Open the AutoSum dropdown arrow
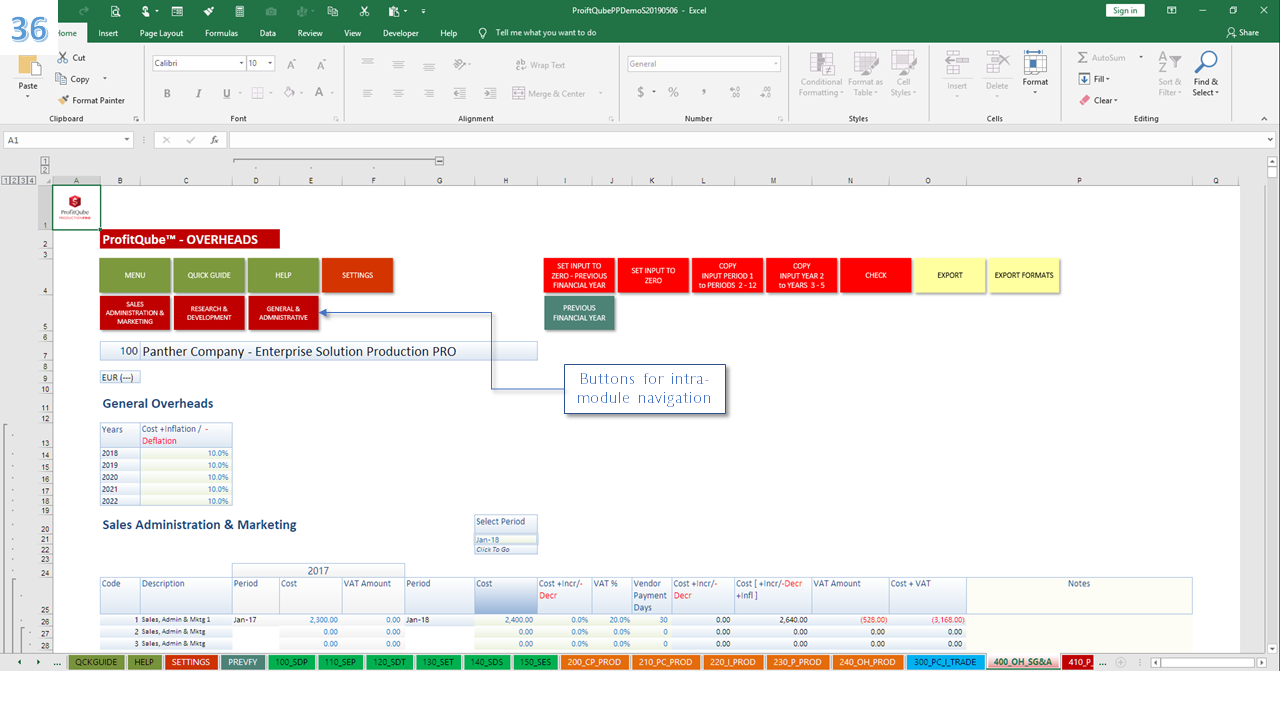This screenshot has width=1280, height=720. [x=1141, y=58]
